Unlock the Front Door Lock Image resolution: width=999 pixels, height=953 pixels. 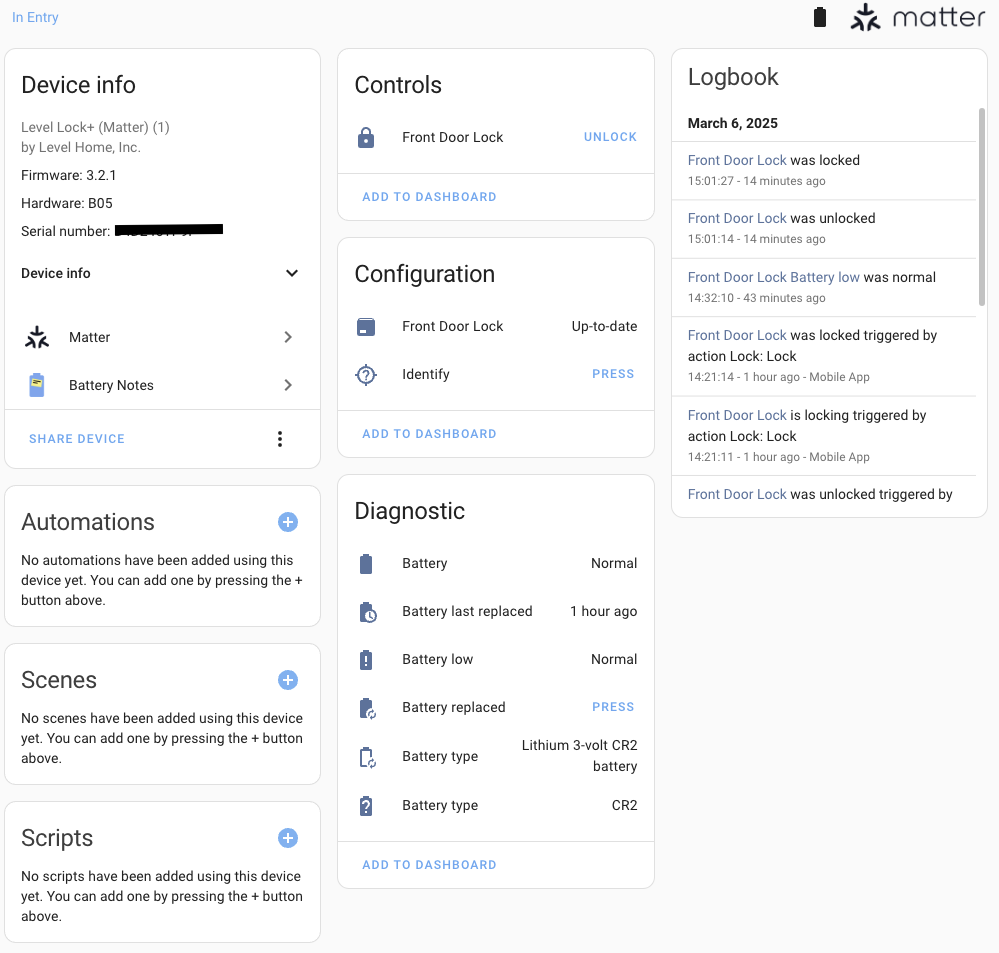(610, 137)
